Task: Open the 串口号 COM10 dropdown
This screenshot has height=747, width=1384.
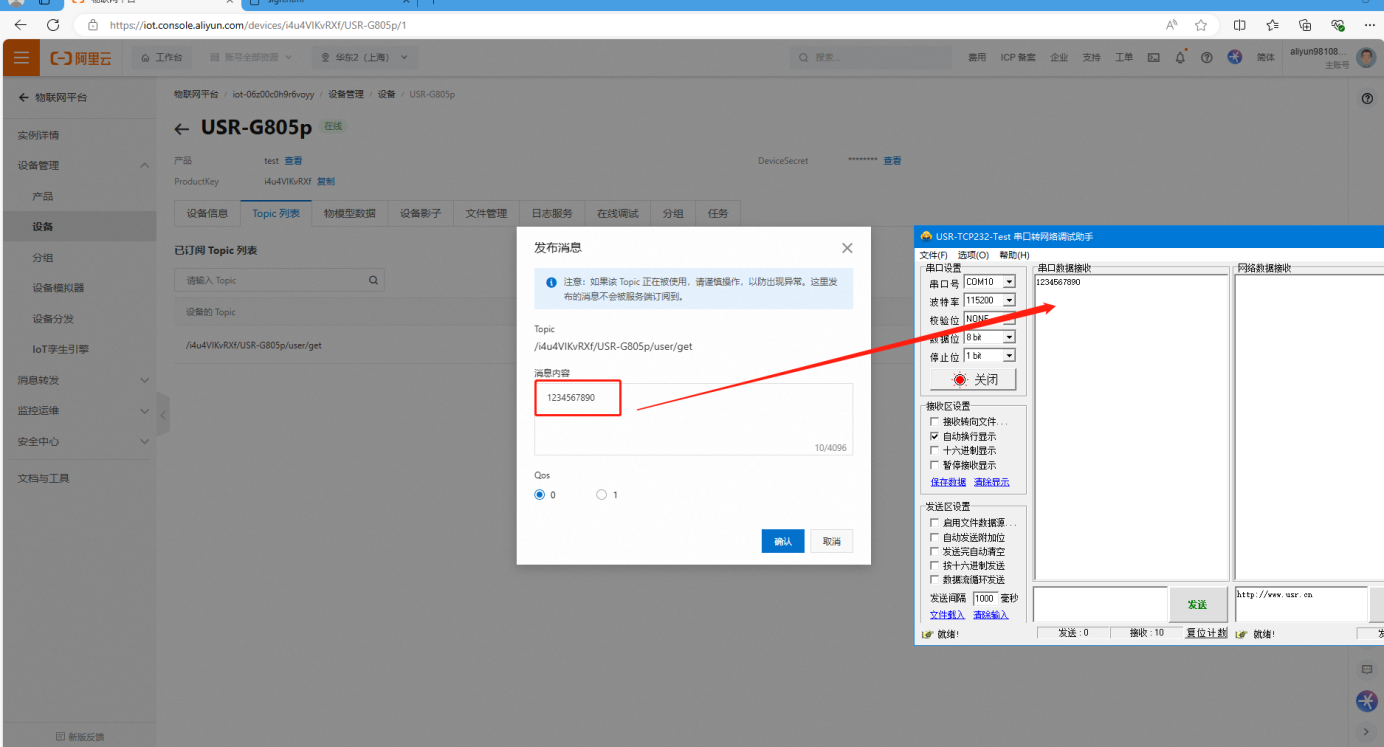Action: (x=1009, y=282)
